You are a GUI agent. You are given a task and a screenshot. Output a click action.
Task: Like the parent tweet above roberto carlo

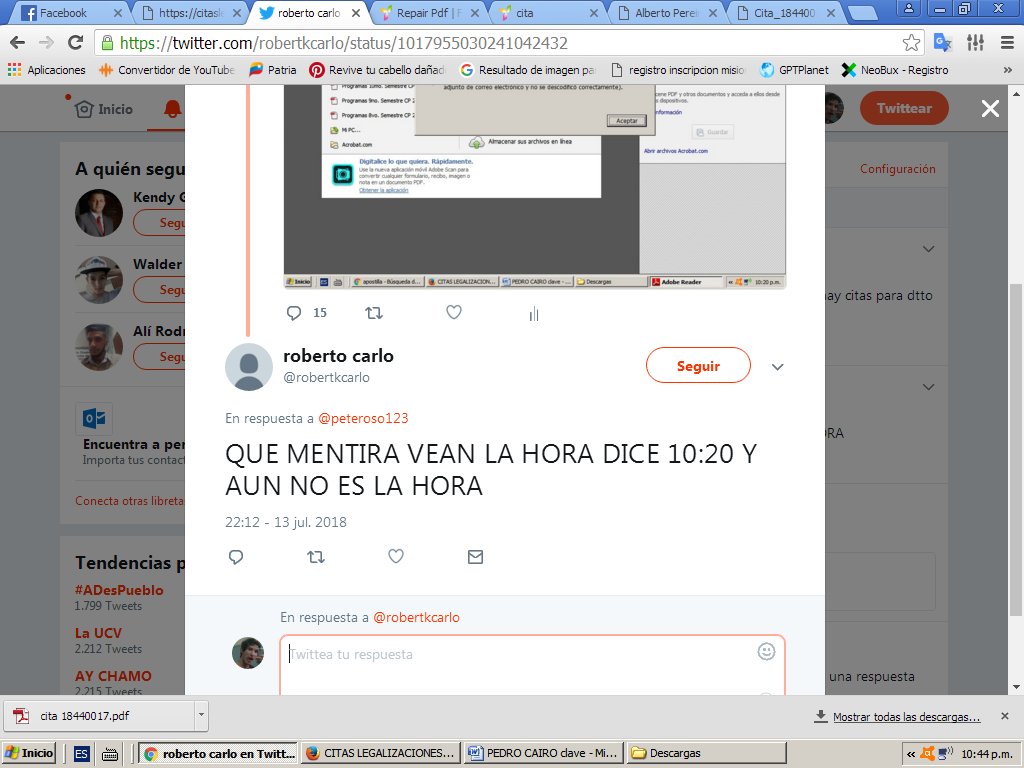coord(454,312)
